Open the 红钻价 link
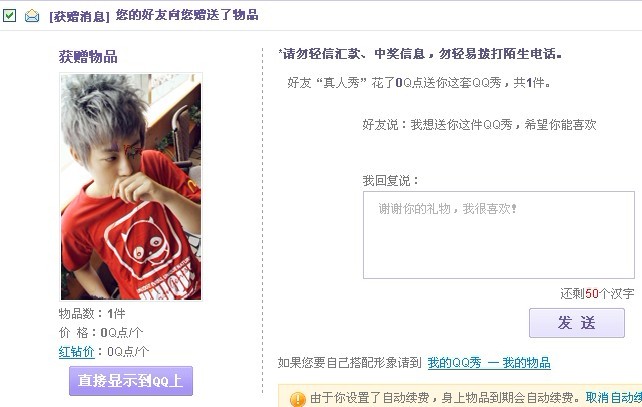The width and height of the screenshot is (642, 407). [x=77, y=352]
